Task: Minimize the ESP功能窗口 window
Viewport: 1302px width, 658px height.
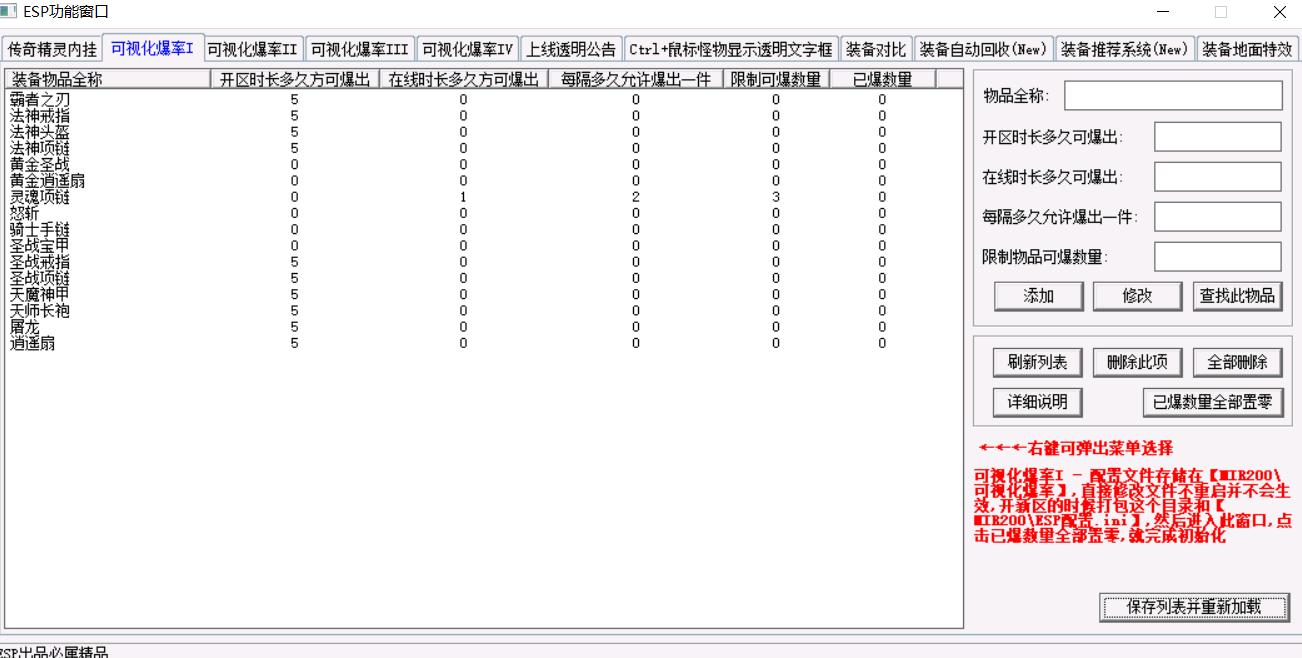Action: point(1162,12)
